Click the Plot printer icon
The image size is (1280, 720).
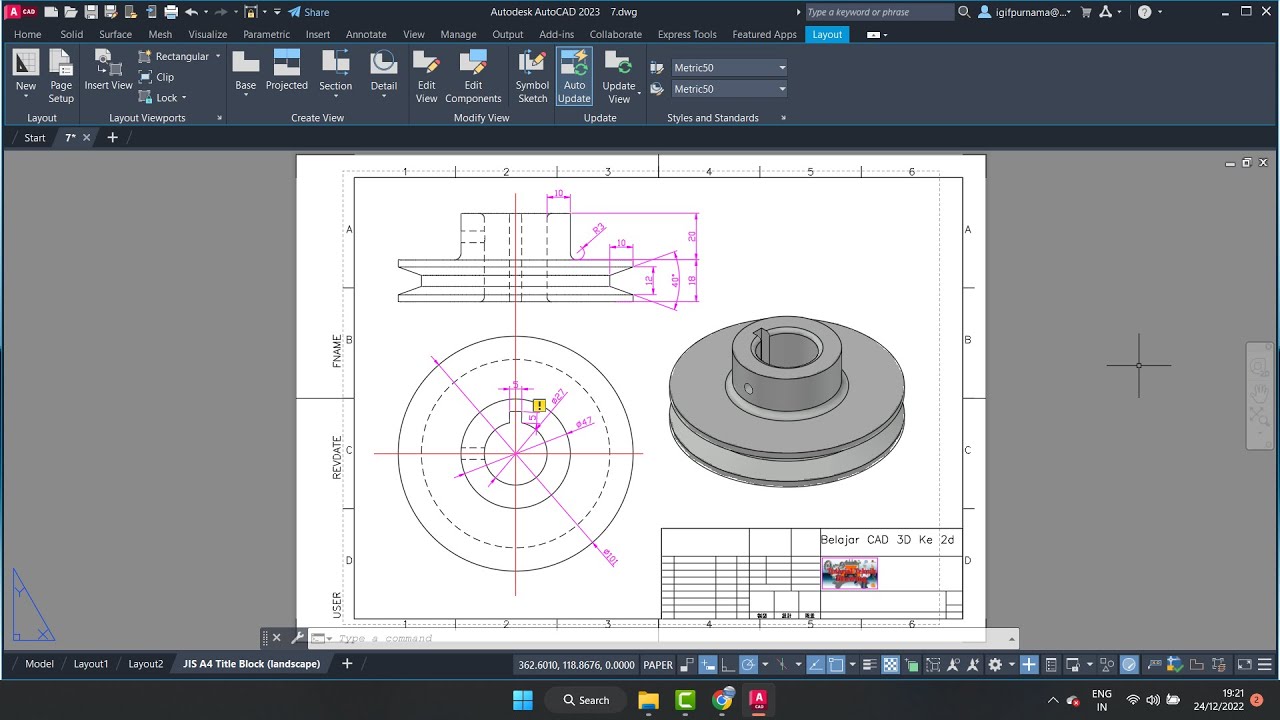click(x=171, y=12)
